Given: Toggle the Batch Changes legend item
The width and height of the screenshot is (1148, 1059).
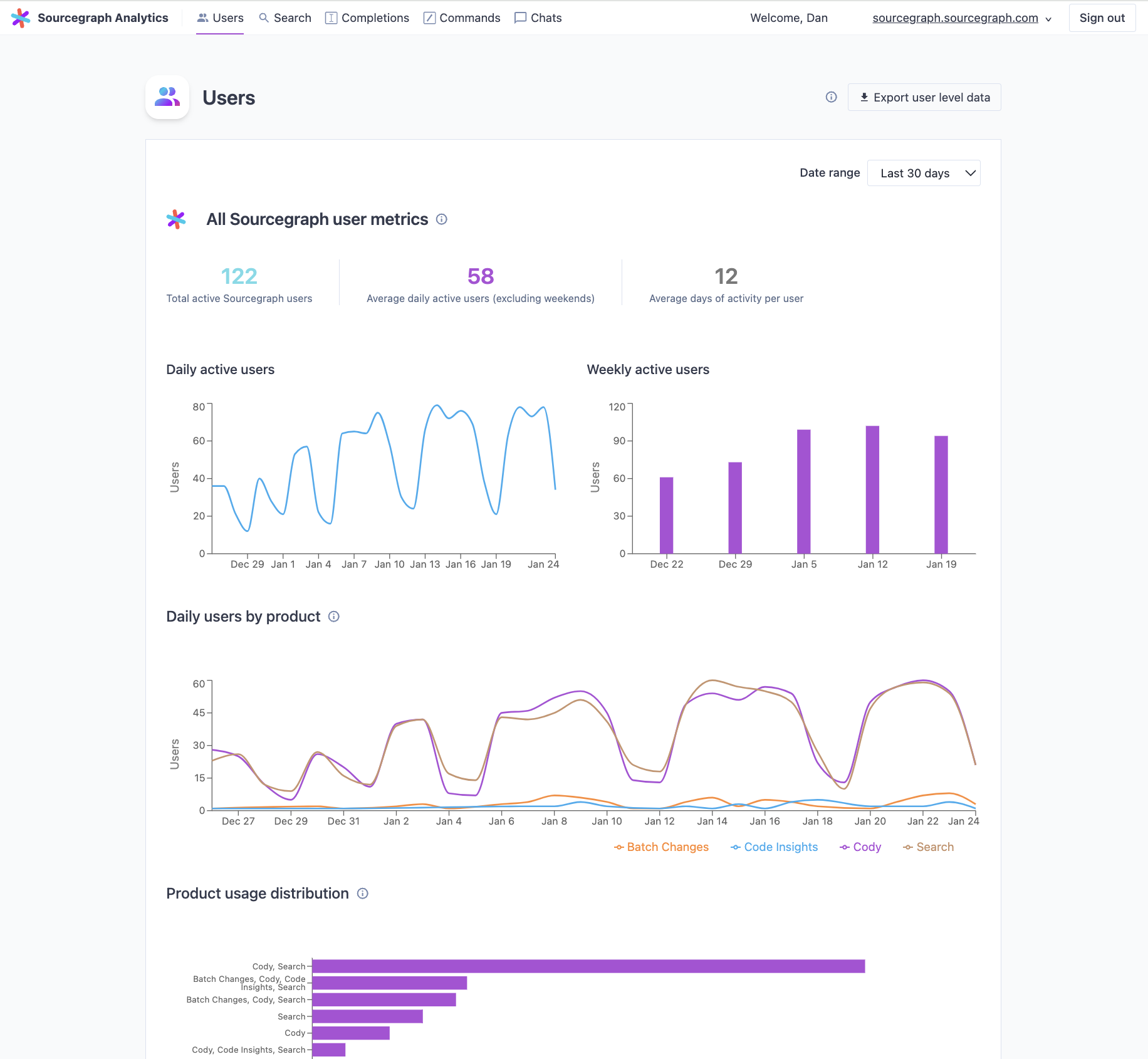Looking at the screenshot, I should point(661,847).
